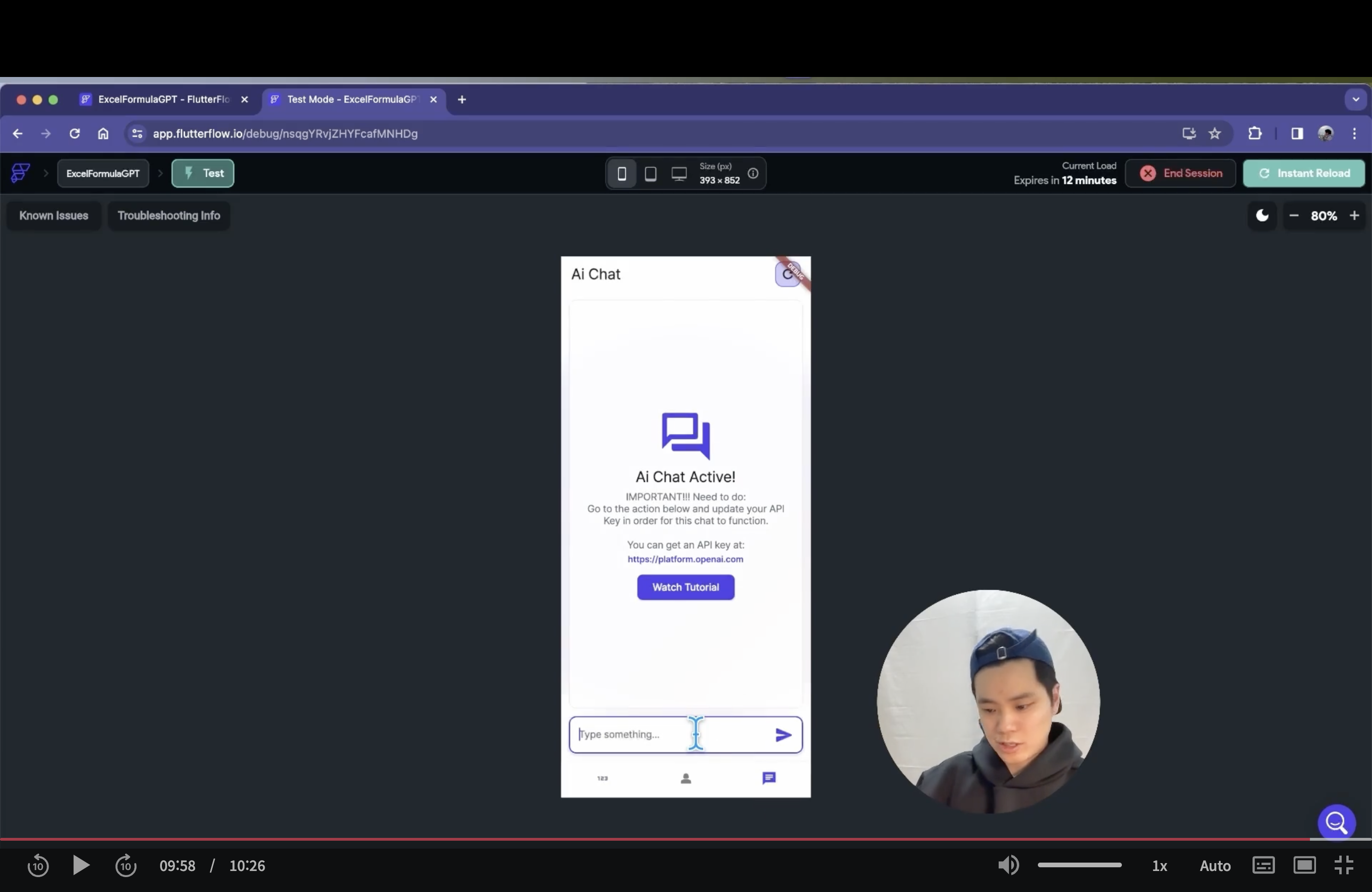Open the browser extensions puzzle icon
1372x892 pixels.
coord(1255,134)
